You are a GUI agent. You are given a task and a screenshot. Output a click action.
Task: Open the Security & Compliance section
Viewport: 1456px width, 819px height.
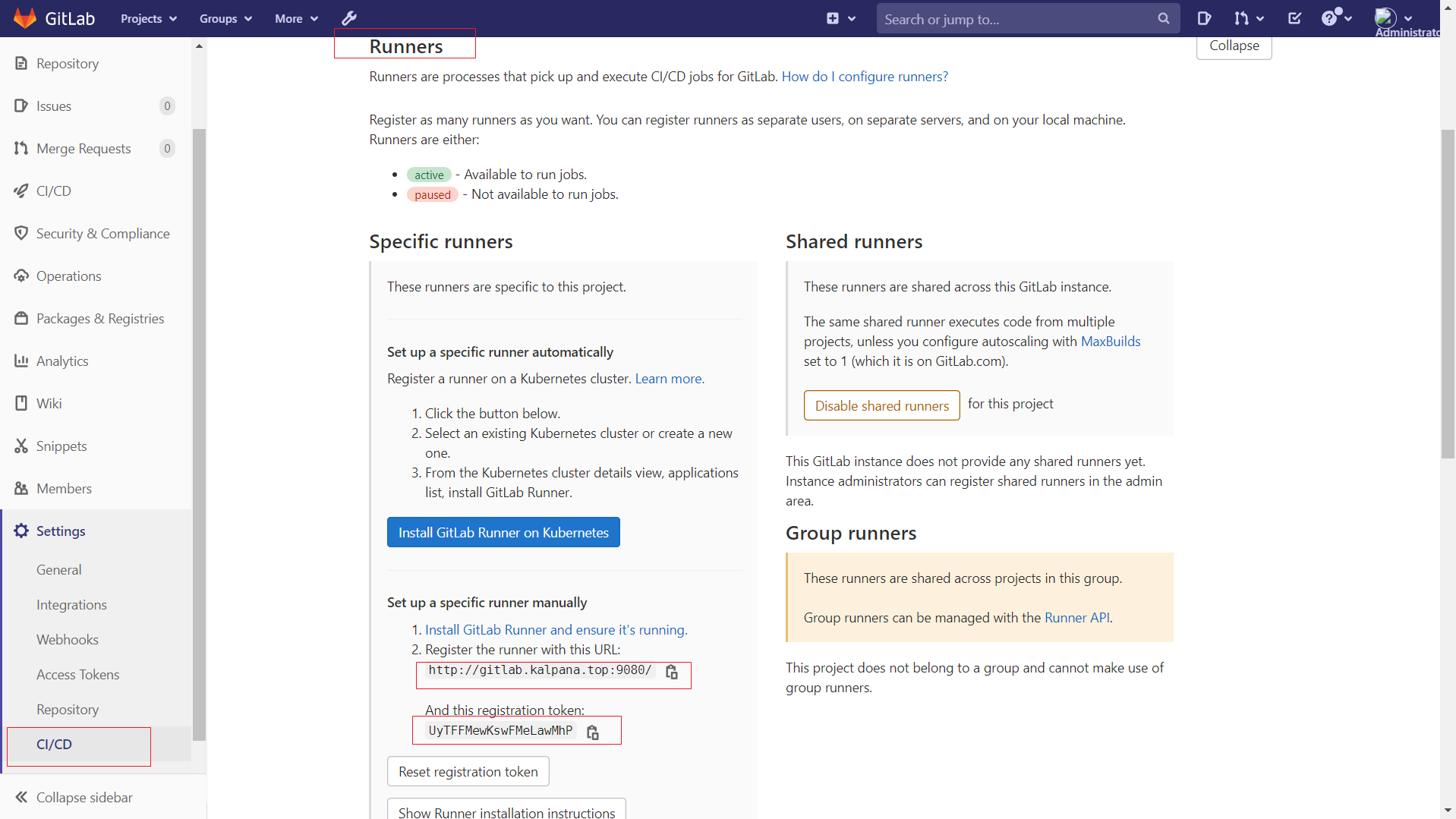pyautogui.click(x=103, y=233)
